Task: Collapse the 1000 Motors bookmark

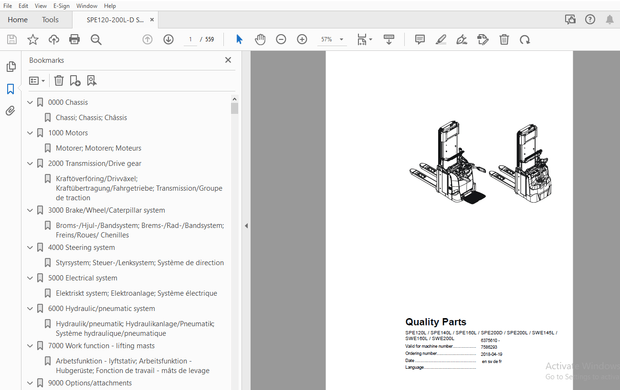Action: click(30, 133)
